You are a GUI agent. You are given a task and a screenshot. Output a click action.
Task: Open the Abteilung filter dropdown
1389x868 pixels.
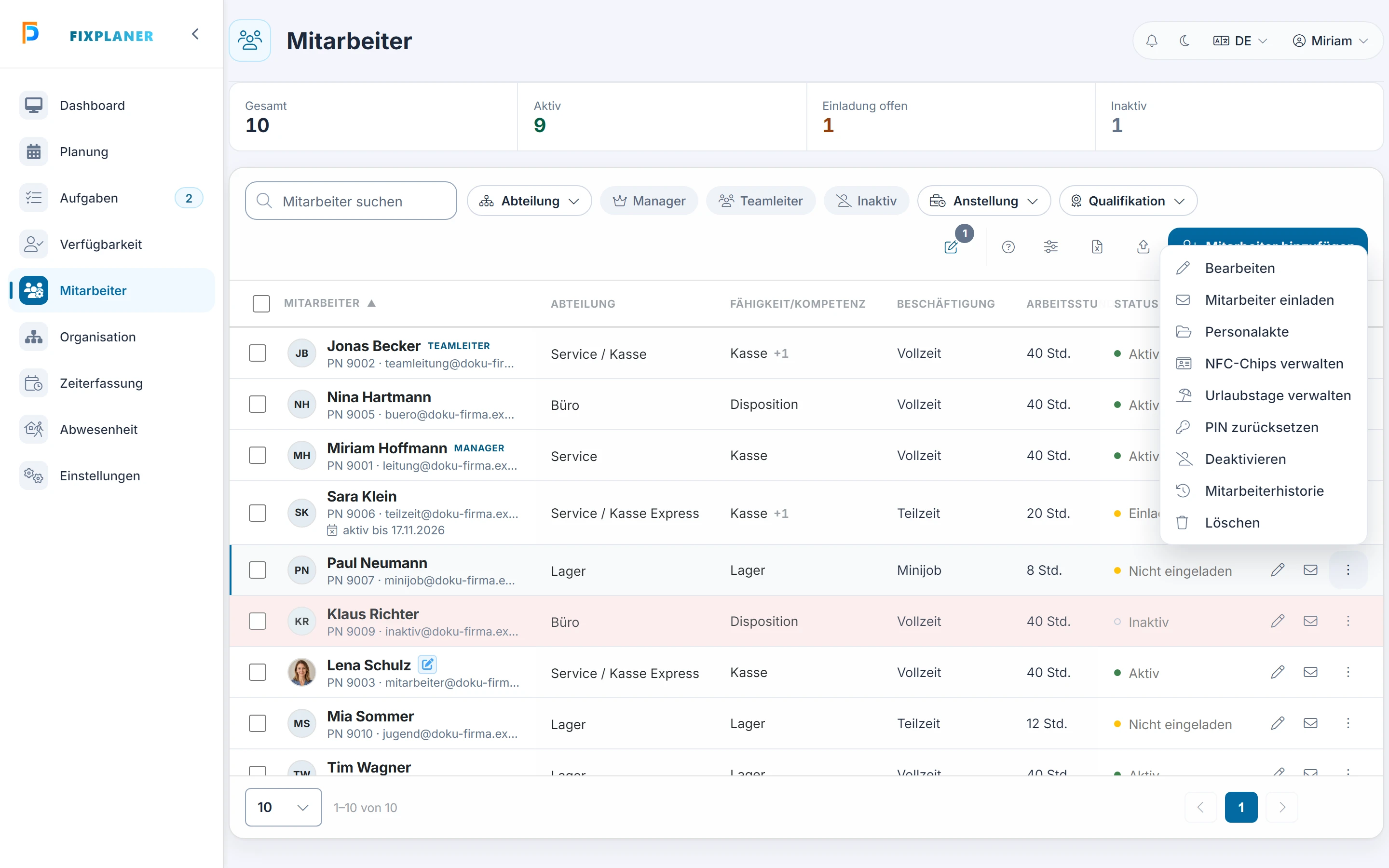[529, 201]
